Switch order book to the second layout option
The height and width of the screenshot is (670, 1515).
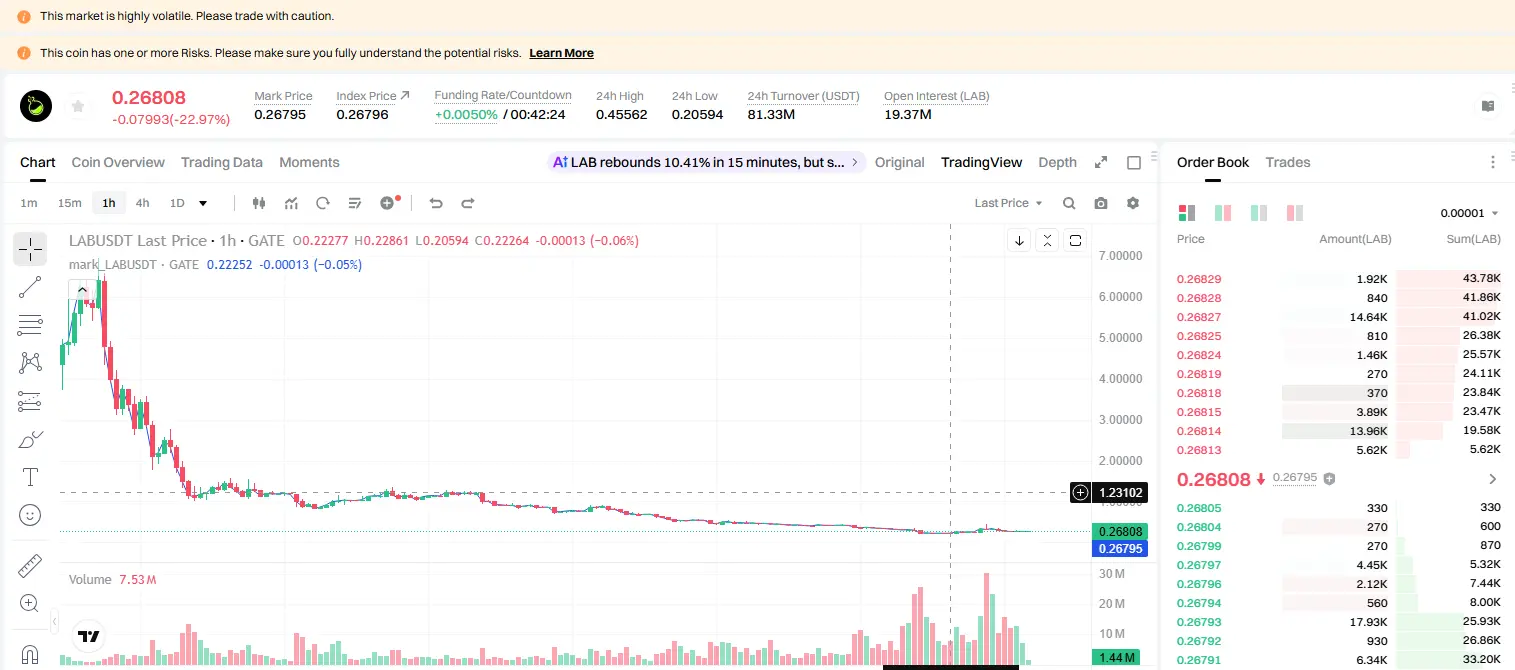(x=1223, y=213)
